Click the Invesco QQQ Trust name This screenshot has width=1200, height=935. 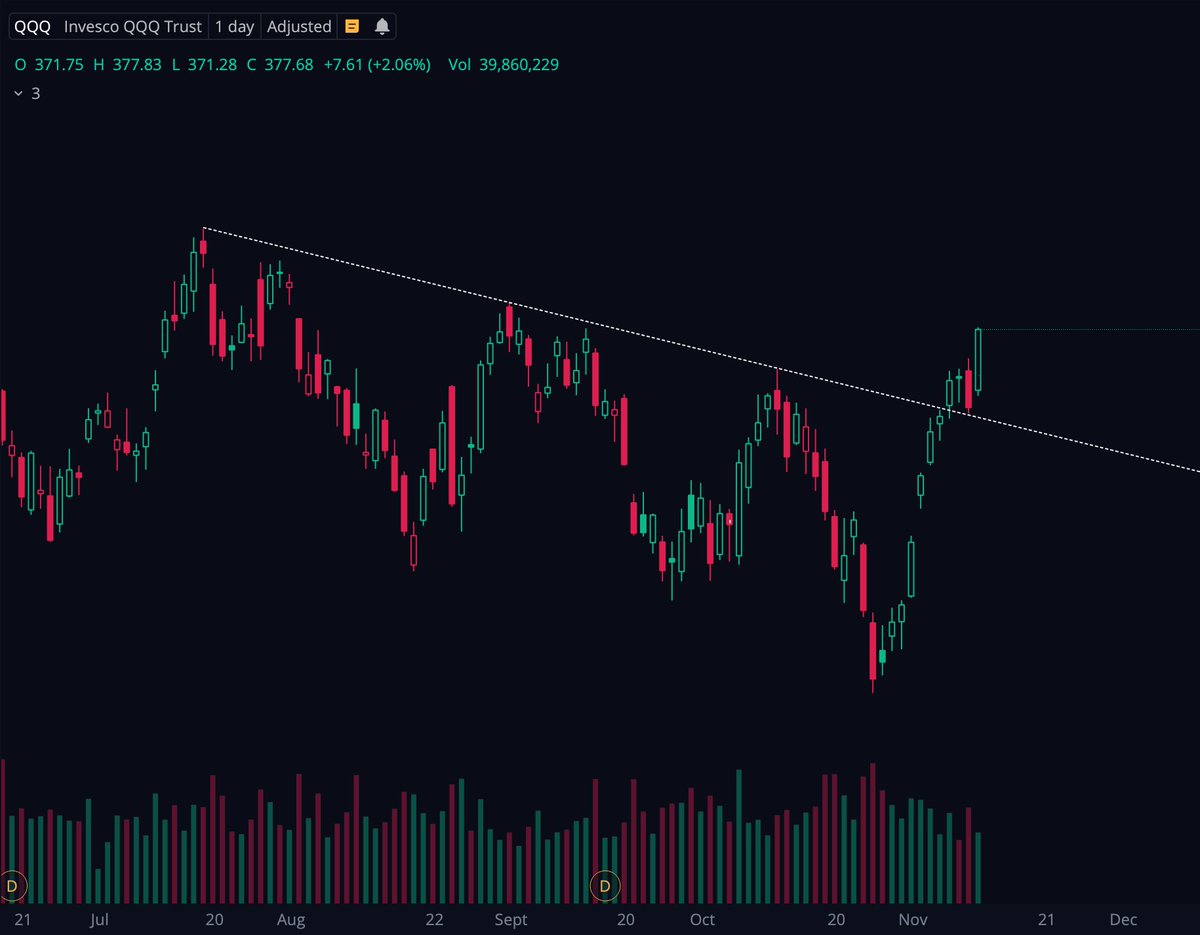click(x=133, y=27)
